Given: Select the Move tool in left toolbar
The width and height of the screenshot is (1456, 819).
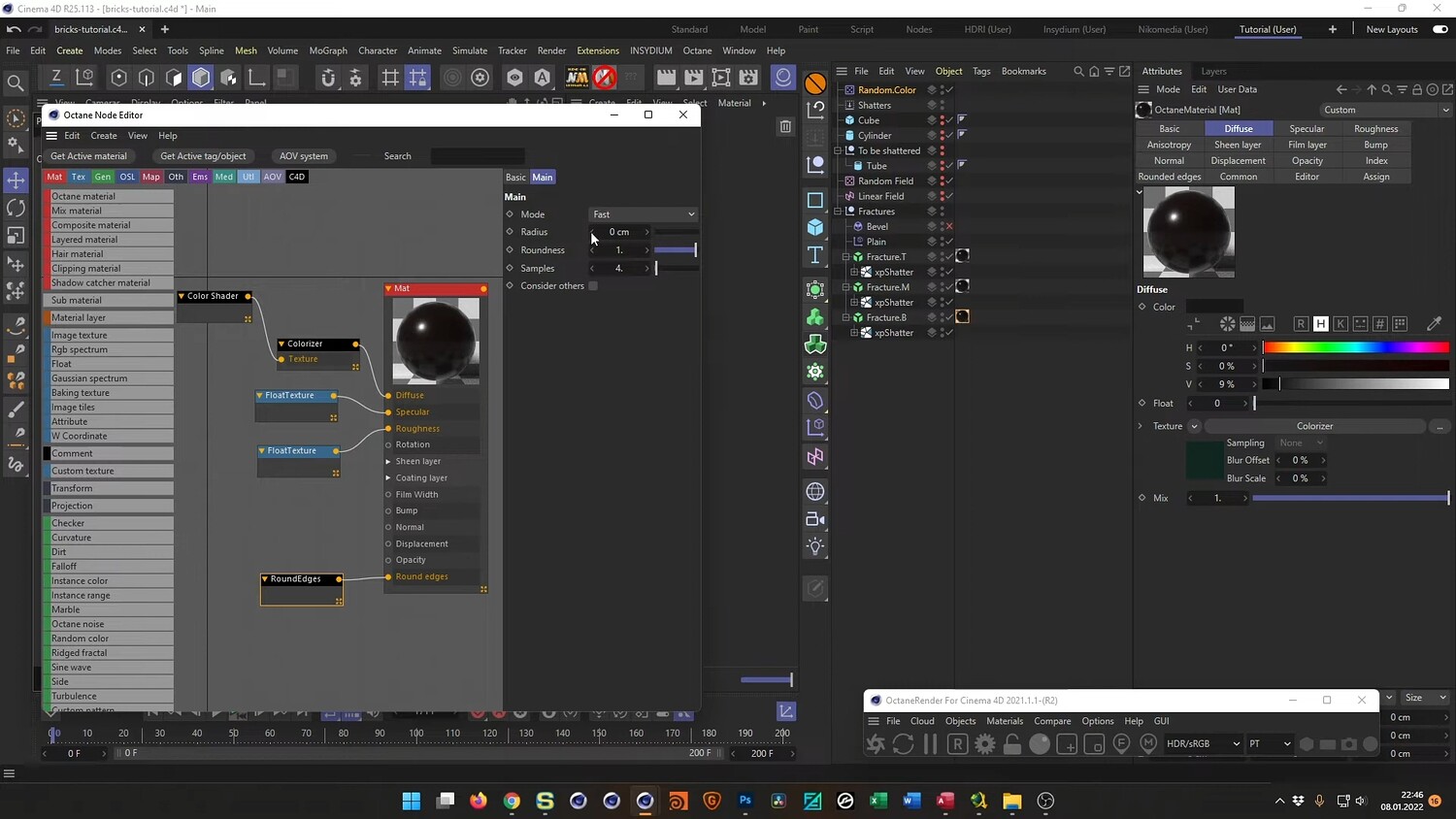Looking at the screenshot, I should [16, 180].
